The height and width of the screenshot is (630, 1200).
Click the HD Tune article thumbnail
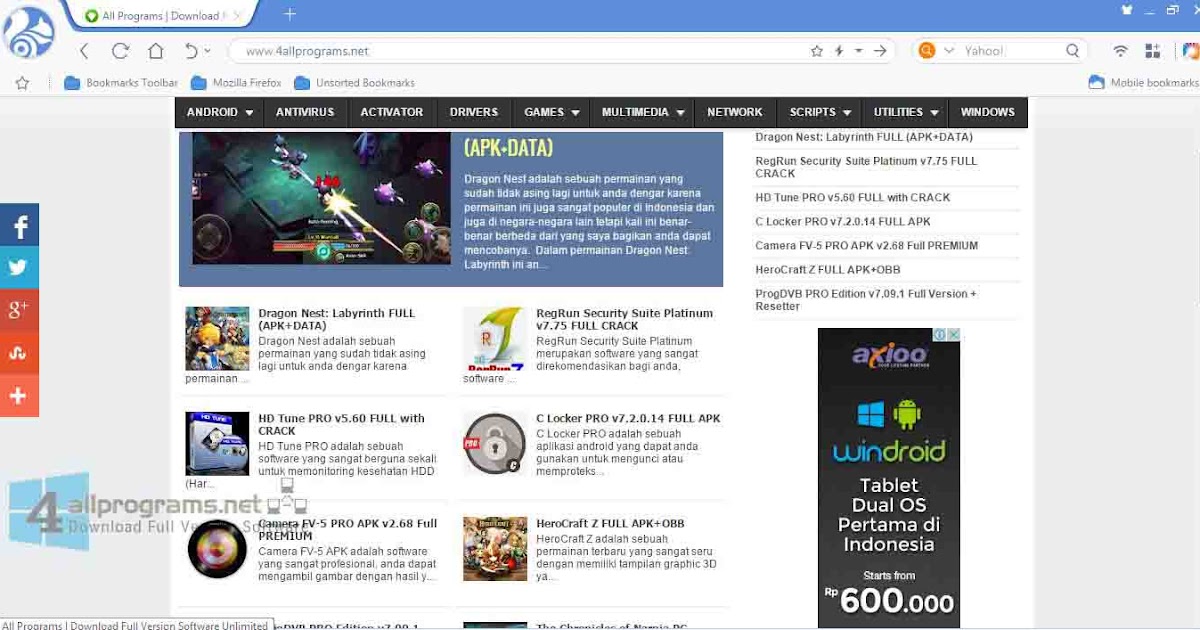coord(217,444)
